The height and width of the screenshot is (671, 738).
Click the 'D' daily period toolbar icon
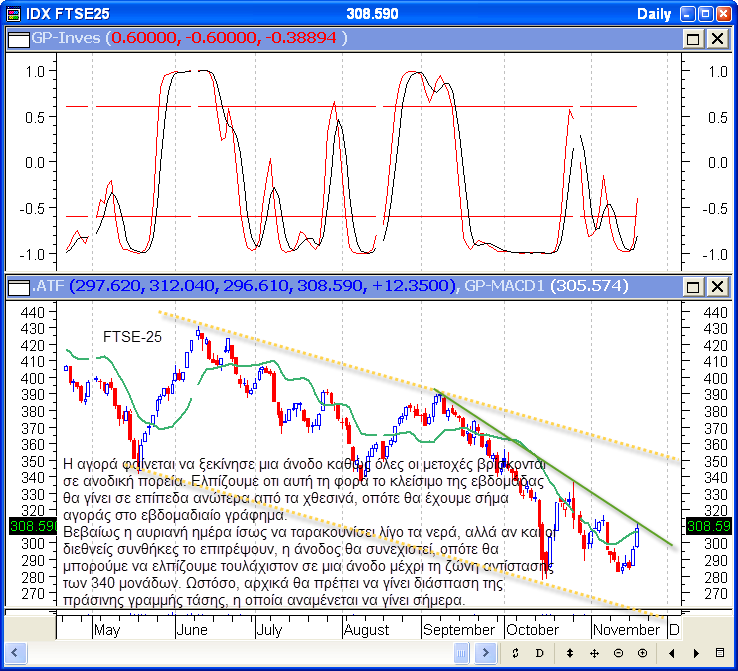[539, 653]
